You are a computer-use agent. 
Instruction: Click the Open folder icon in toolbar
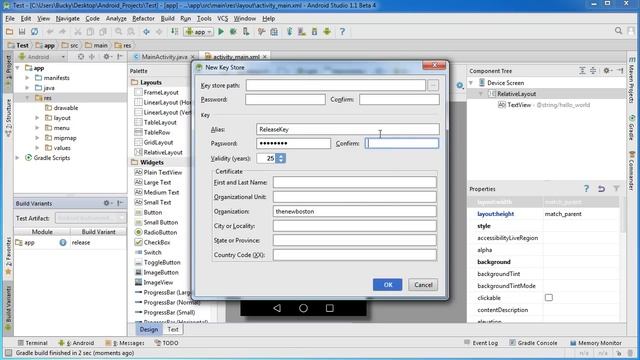[9, 31]
